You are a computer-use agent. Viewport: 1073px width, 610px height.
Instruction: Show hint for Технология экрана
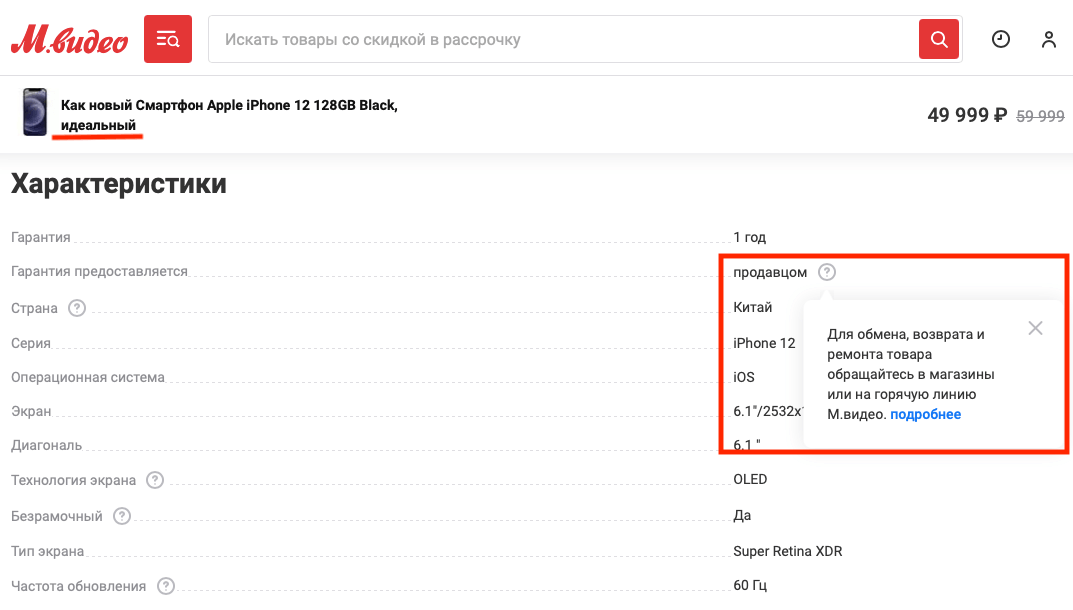click(x=155, y=480)
